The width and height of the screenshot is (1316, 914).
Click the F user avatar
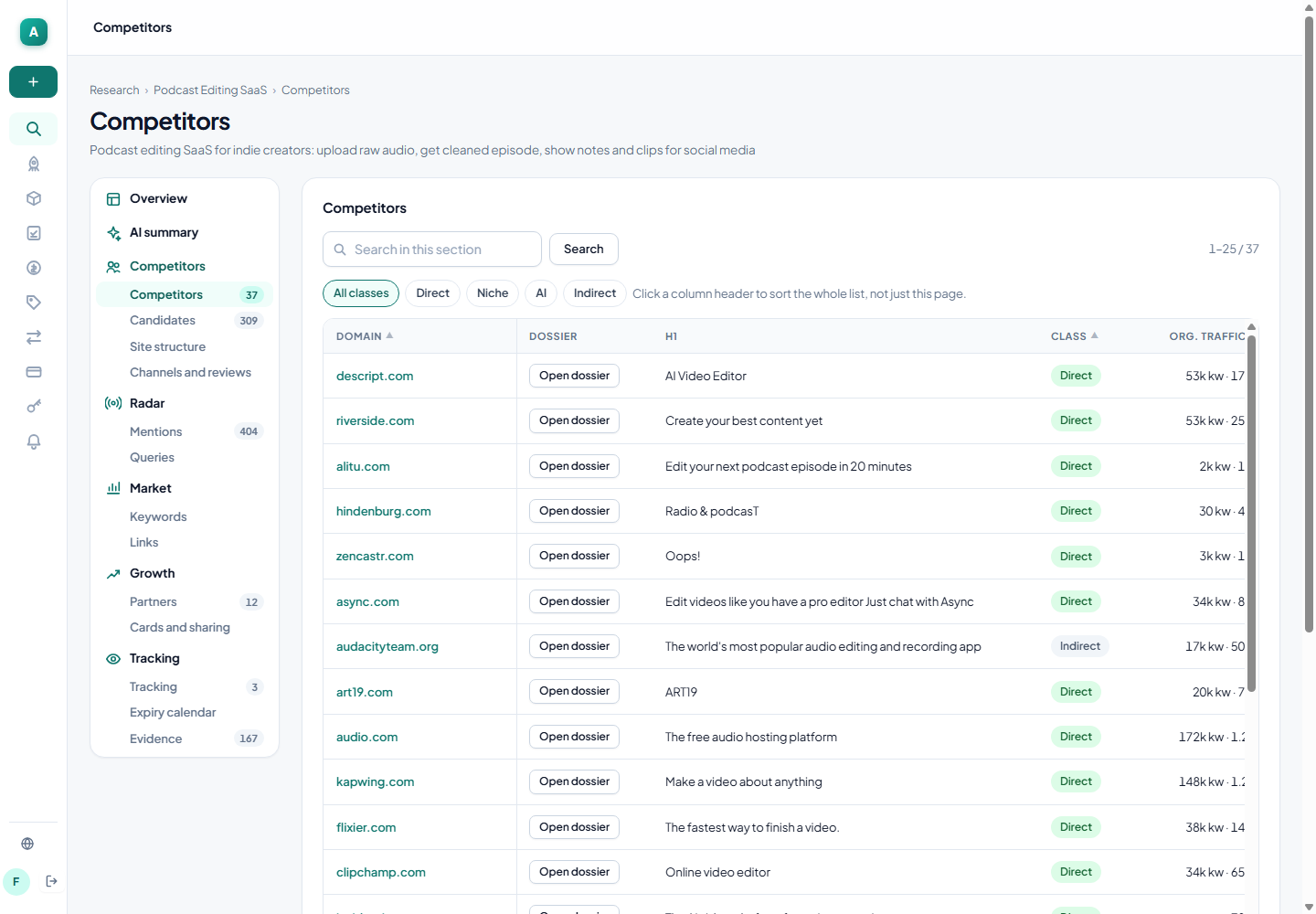click(16, 882)
